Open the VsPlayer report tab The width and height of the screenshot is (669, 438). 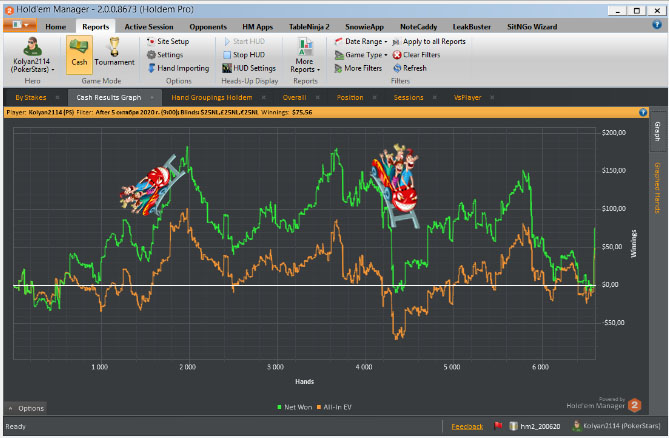467,98
